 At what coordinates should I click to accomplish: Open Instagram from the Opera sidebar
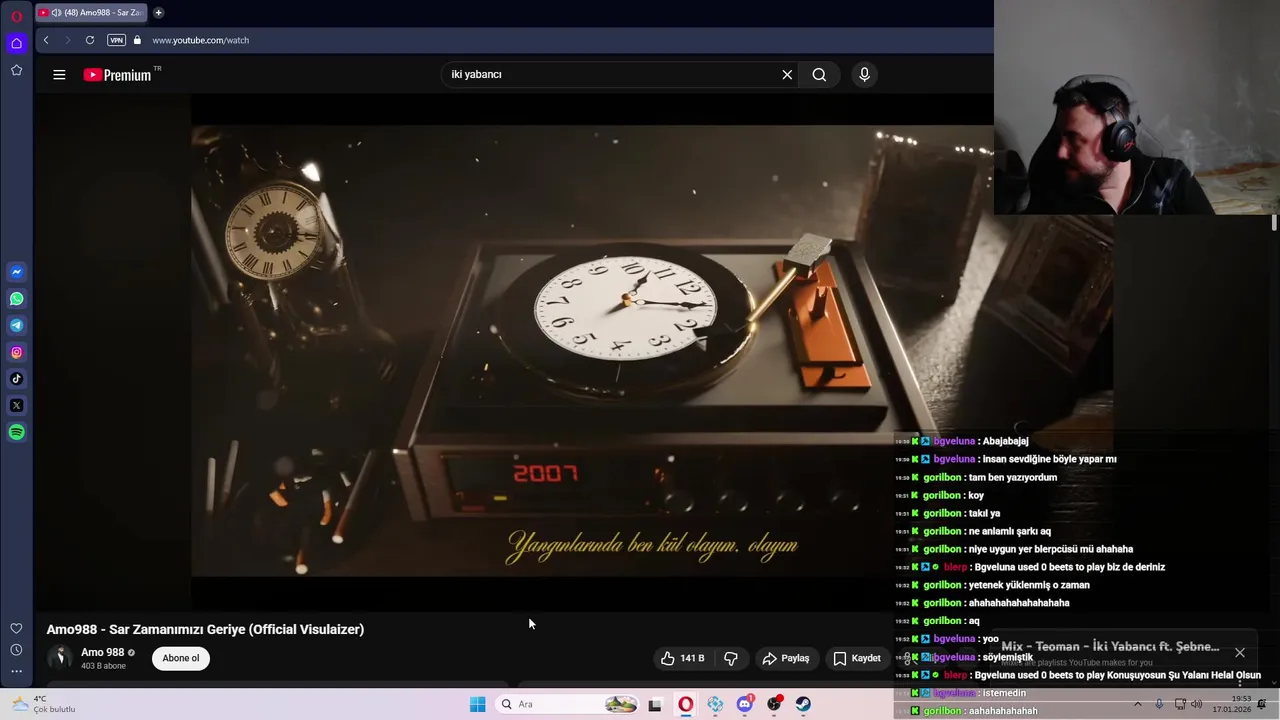point(16,352)
